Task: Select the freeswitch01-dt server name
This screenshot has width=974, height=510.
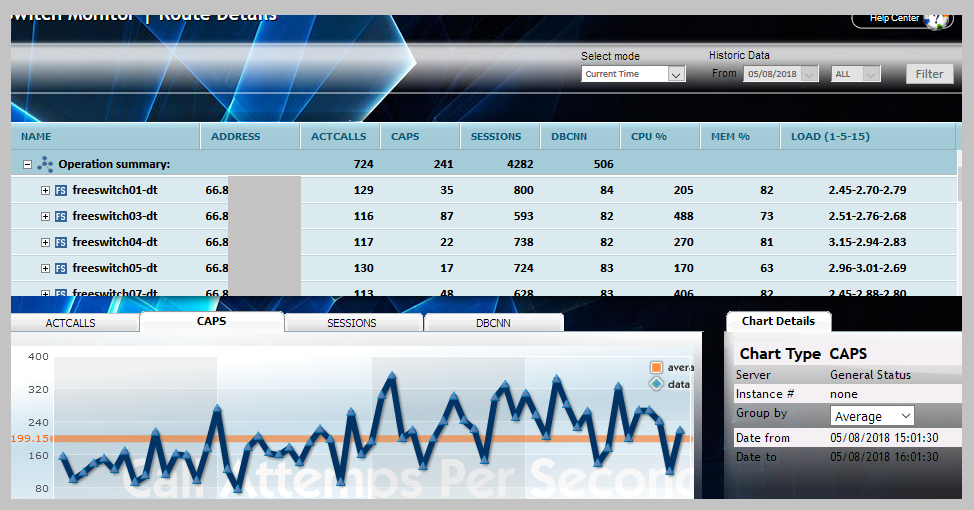Action: [115, 190]
